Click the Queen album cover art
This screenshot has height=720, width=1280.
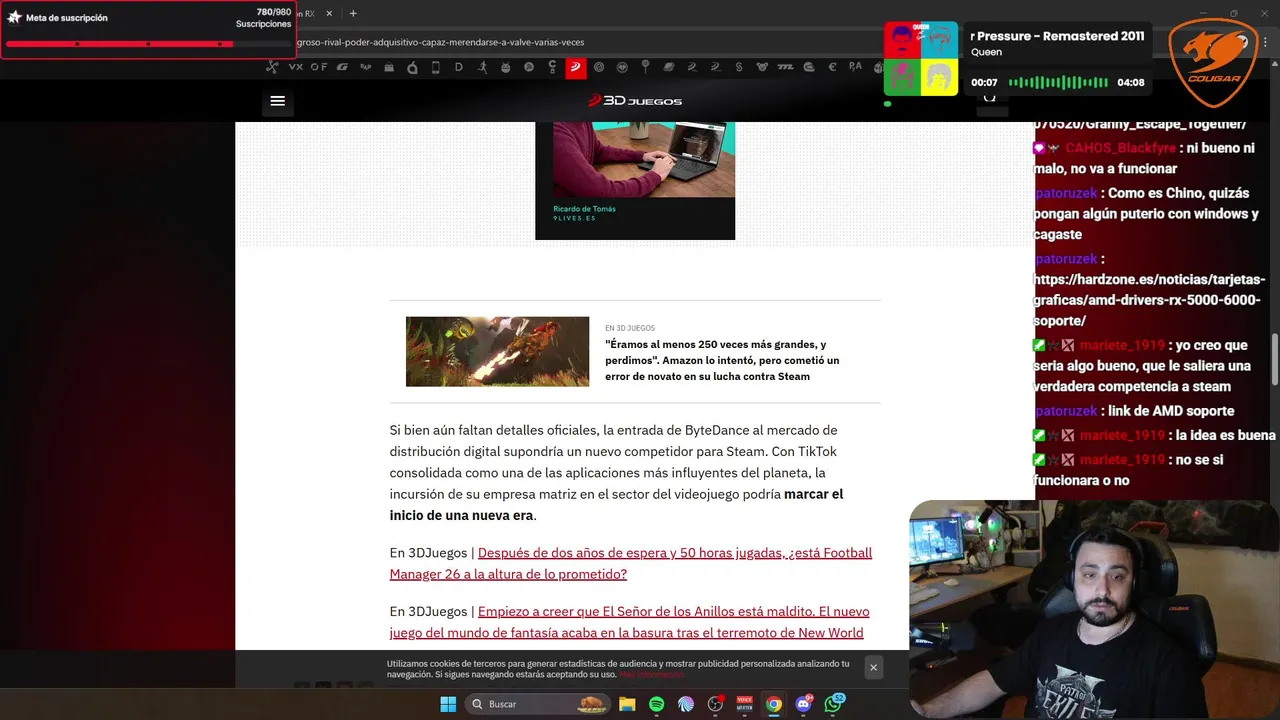921,59
